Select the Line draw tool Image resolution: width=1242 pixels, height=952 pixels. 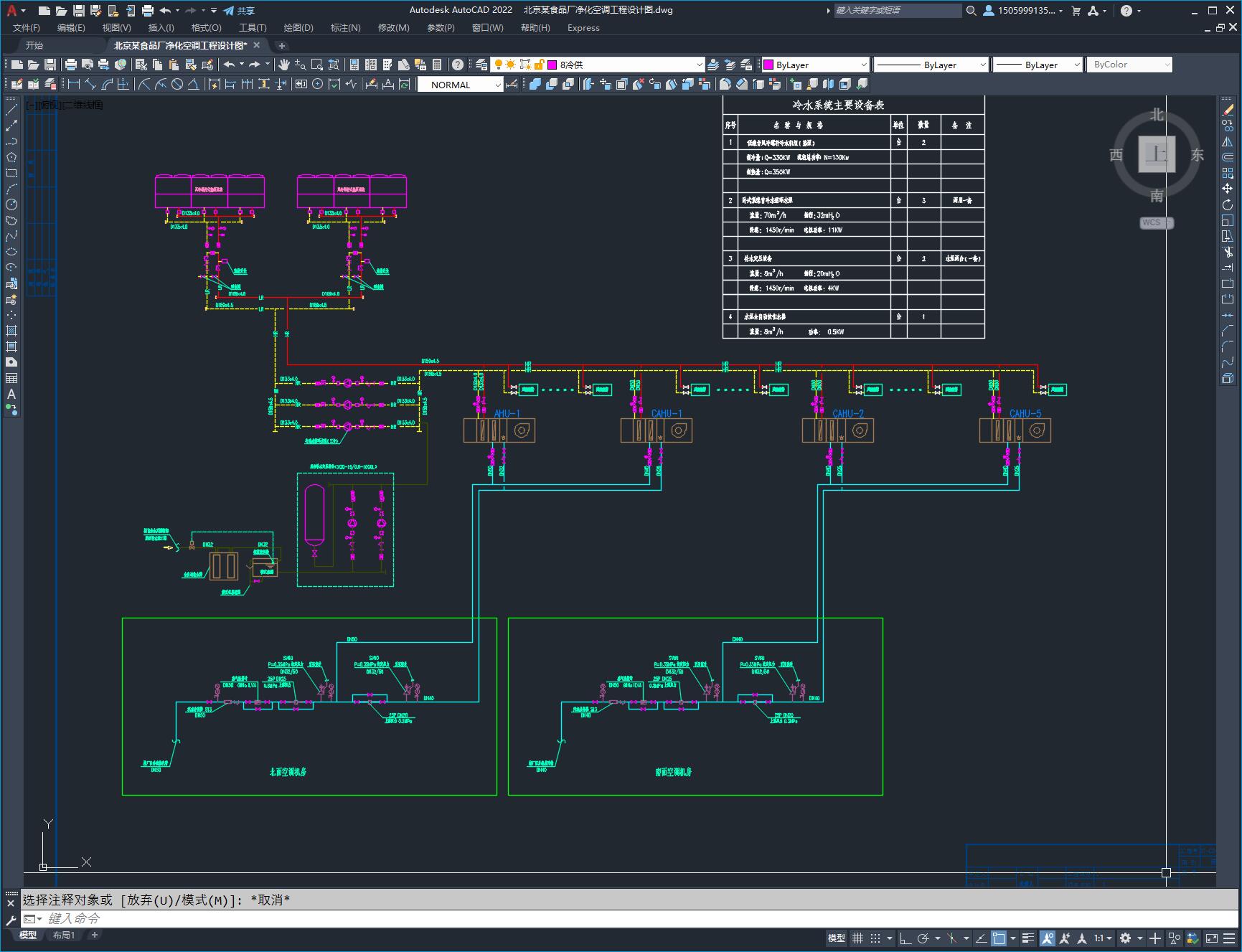pos(11,110)
